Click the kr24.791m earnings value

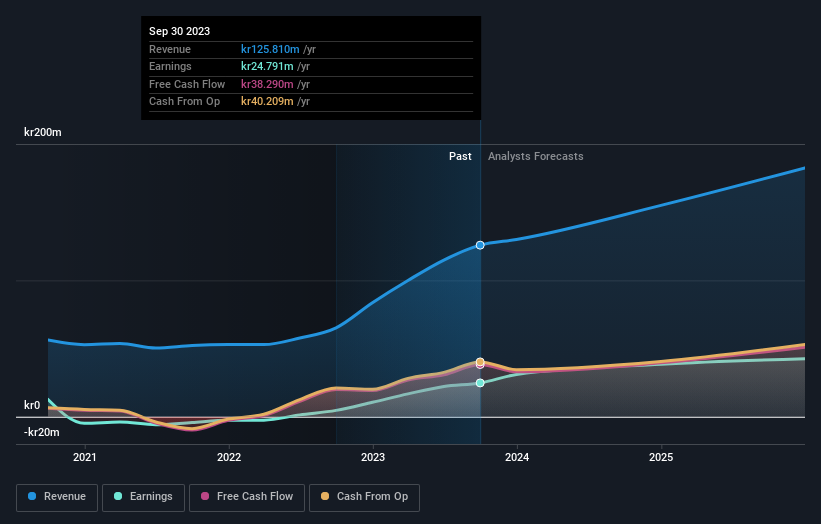(x=267, y=66)
